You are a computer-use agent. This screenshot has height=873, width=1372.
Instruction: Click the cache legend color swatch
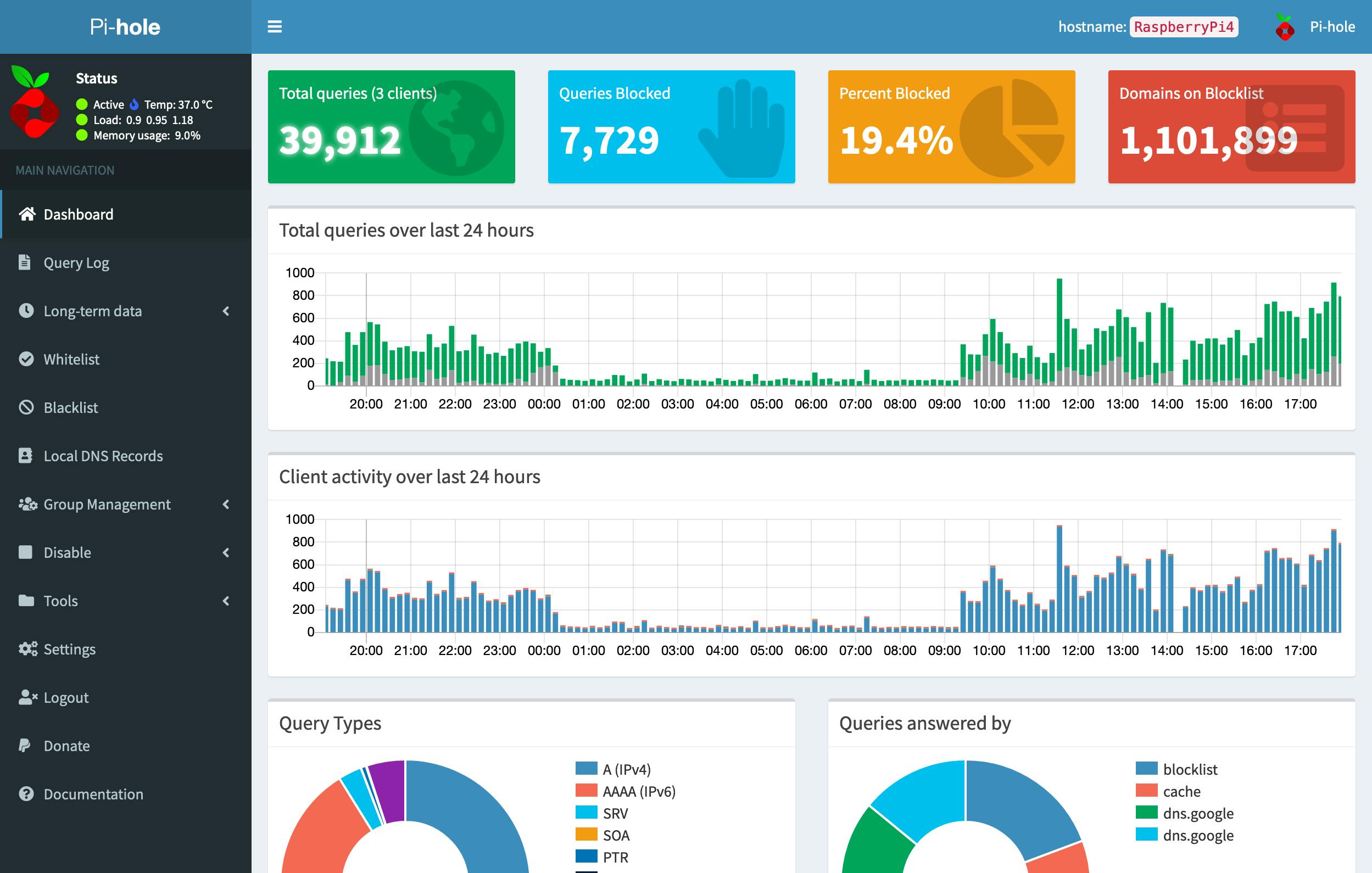(x=1146, y=791)
